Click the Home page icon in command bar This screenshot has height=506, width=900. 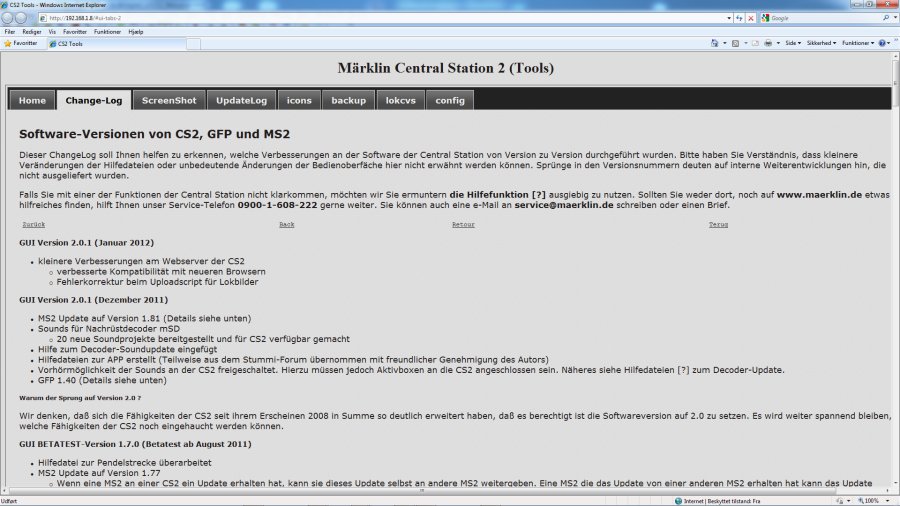715,43
